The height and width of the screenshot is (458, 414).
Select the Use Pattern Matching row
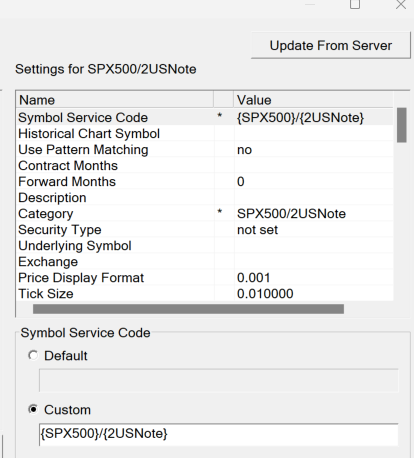tap(205, 150)
